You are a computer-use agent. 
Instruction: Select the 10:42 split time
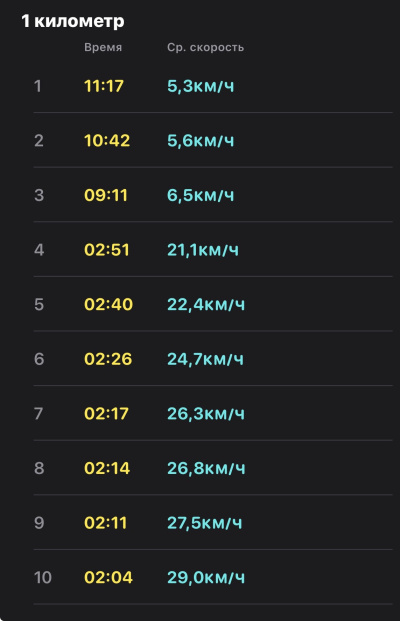point(107,141)
